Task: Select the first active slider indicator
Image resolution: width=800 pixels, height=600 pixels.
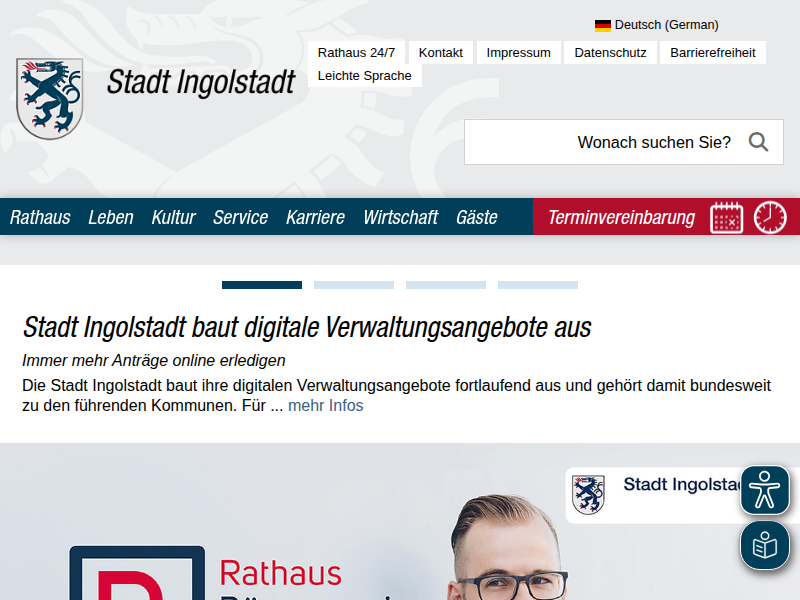Action: 262,285
